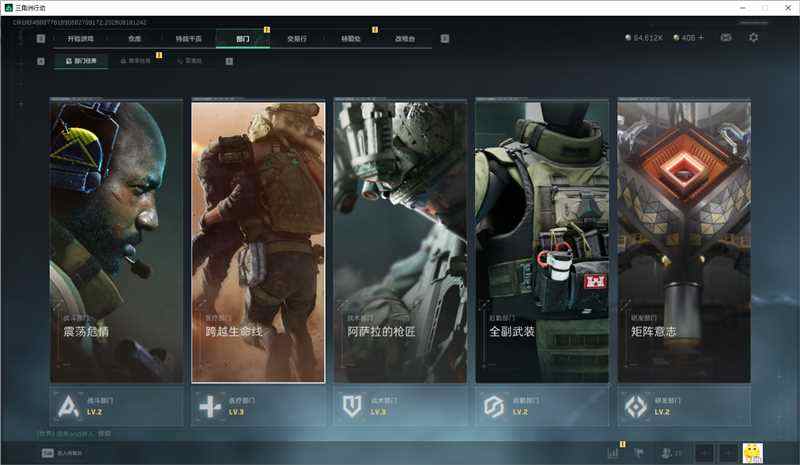800x465 pixels.
Task: Open the 震荡危情 mission card
Action: (x=117, y=241)
